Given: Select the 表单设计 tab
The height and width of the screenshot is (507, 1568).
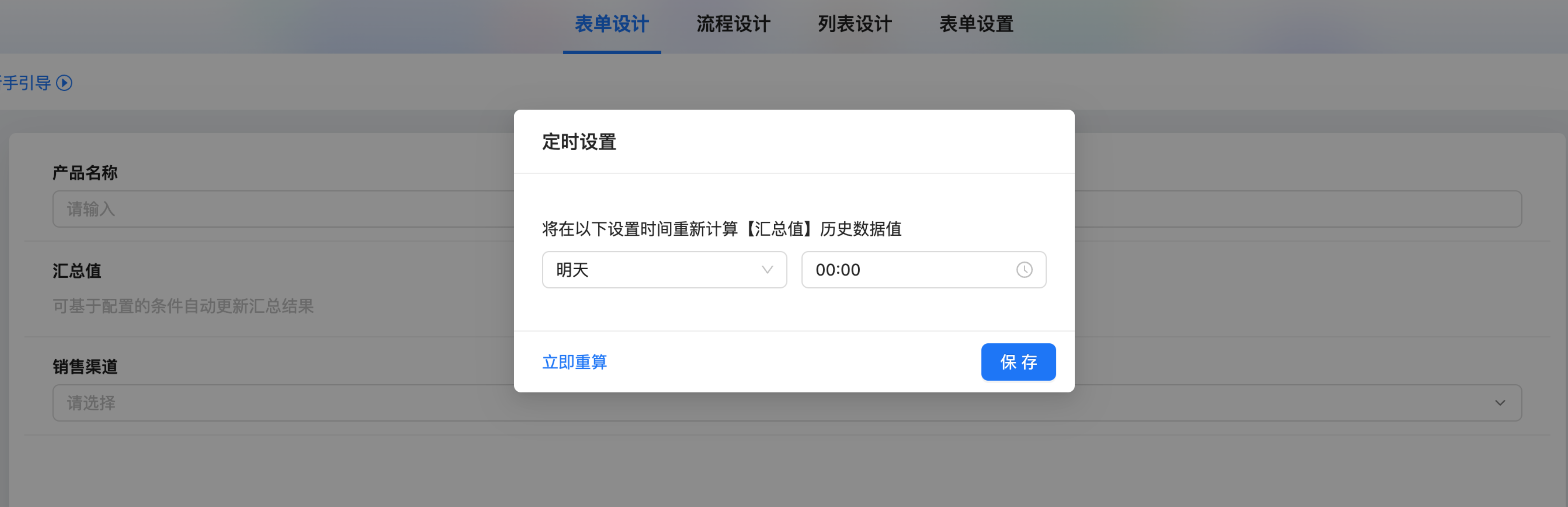Looking at the screenshot, I should click(612, 24).
